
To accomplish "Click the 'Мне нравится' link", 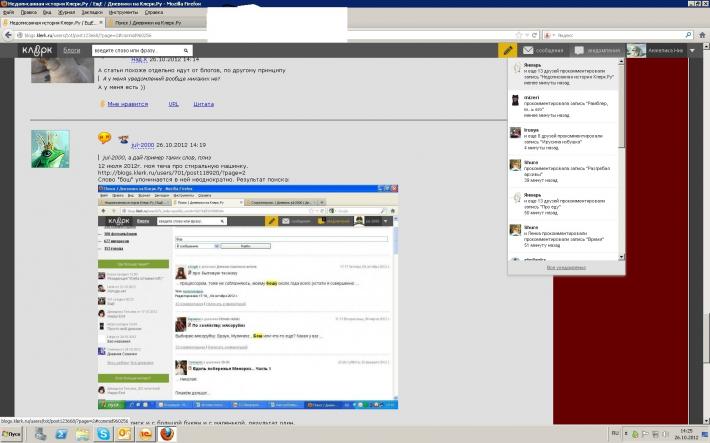I will click(x=128, y=104).
